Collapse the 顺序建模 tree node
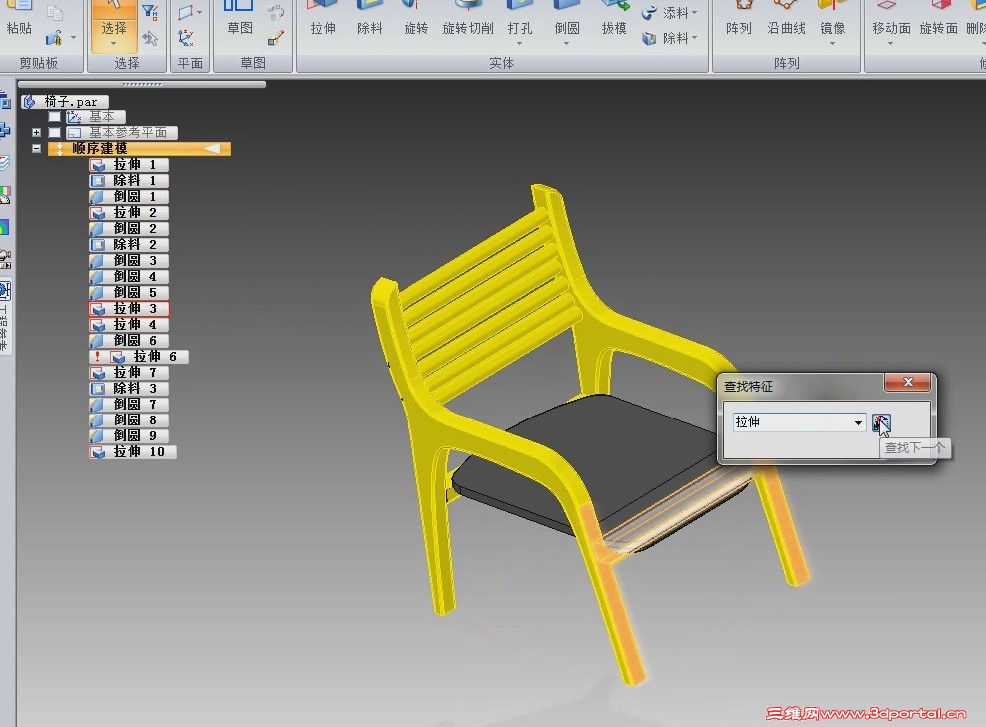This screenshot has height=727, width=986. 36,148
